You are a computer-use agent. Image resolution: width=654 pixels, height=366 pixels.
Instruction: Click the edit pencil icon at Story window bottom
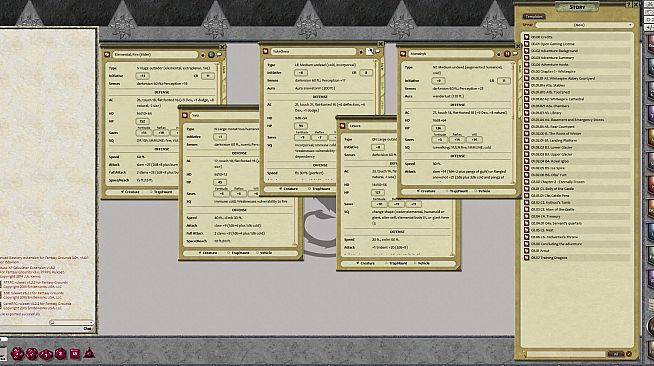[629, 354]
